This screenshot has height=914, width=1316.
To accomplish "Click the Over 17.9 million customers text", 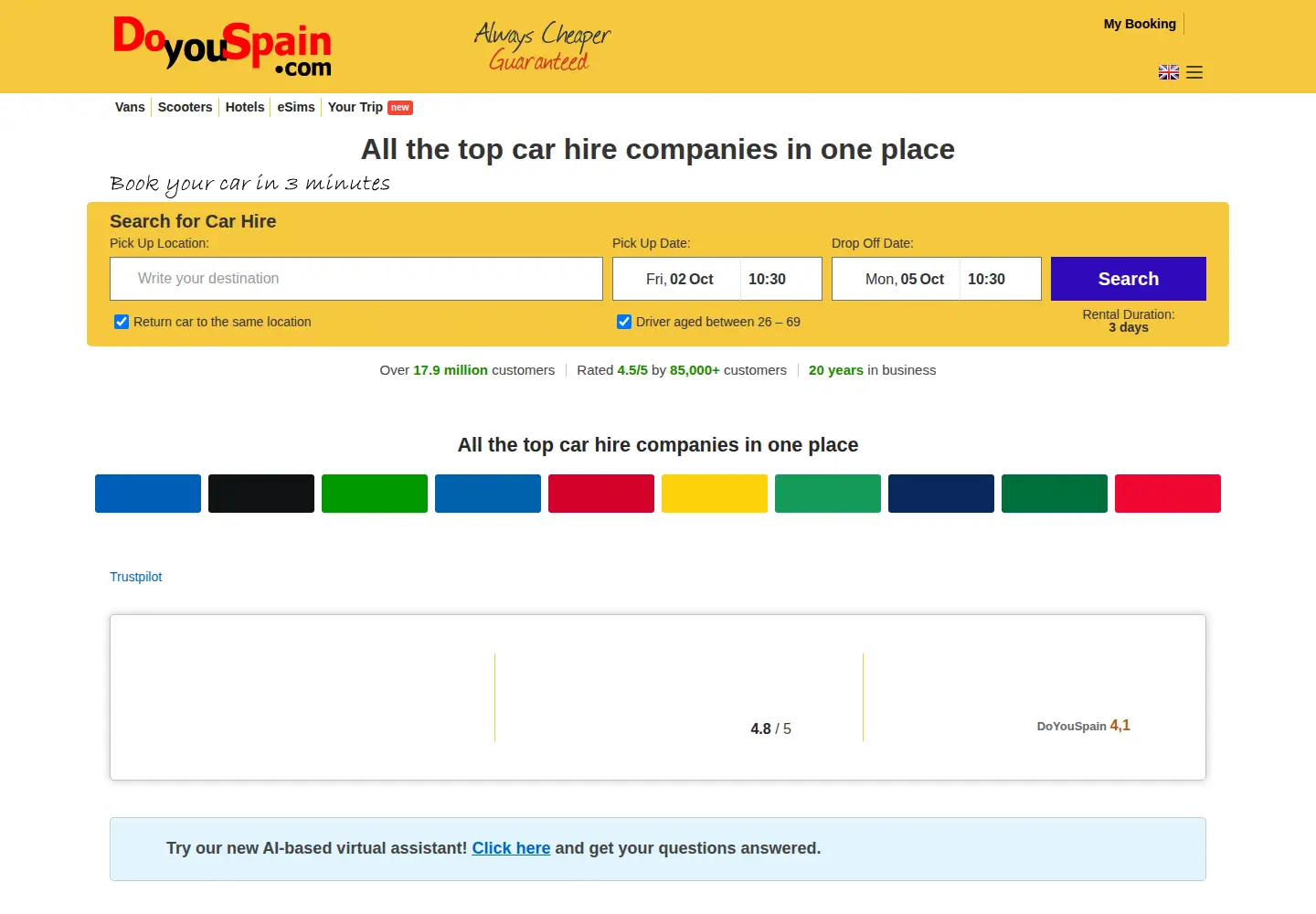I will click(467, 370).
